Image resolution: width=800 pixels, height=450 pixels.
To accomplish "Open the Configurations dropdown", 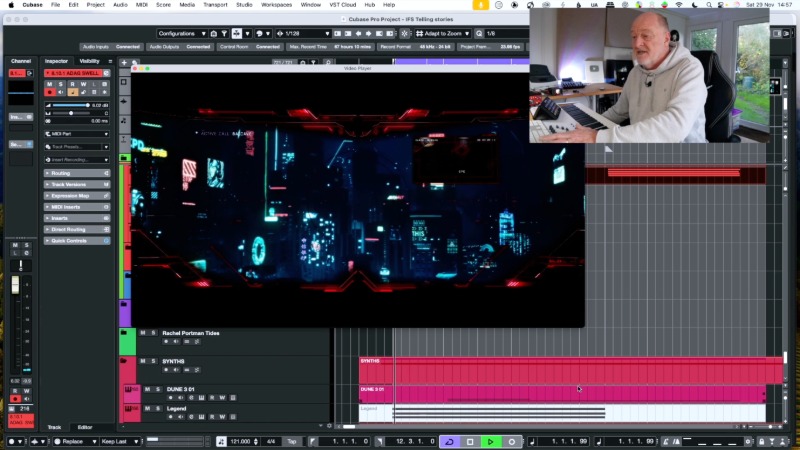I will 181,33.
